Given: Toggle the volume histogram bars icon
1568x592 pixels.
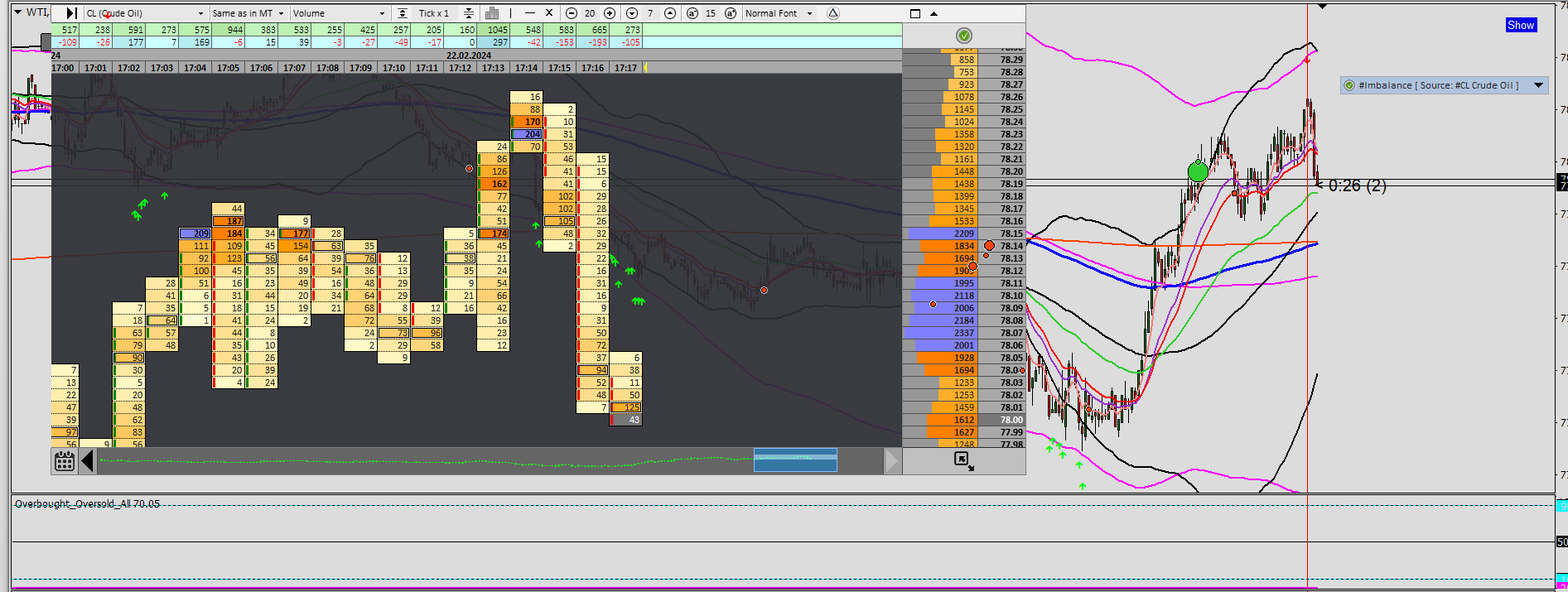Looking at the screenshot, I should coord(492,13).
